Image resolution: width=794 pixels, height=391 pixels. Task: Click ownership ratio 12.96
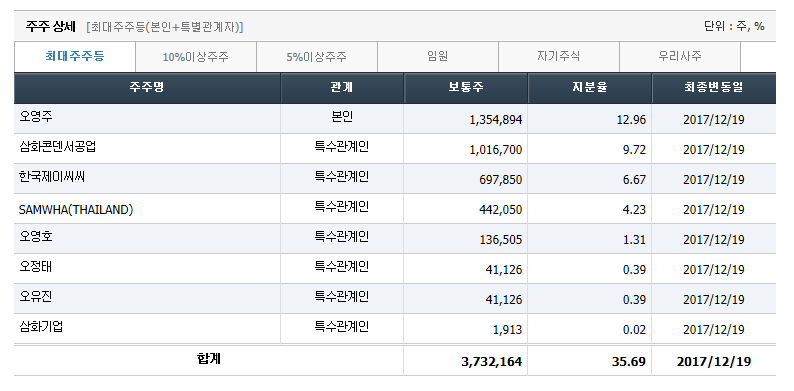click(632, 120)
